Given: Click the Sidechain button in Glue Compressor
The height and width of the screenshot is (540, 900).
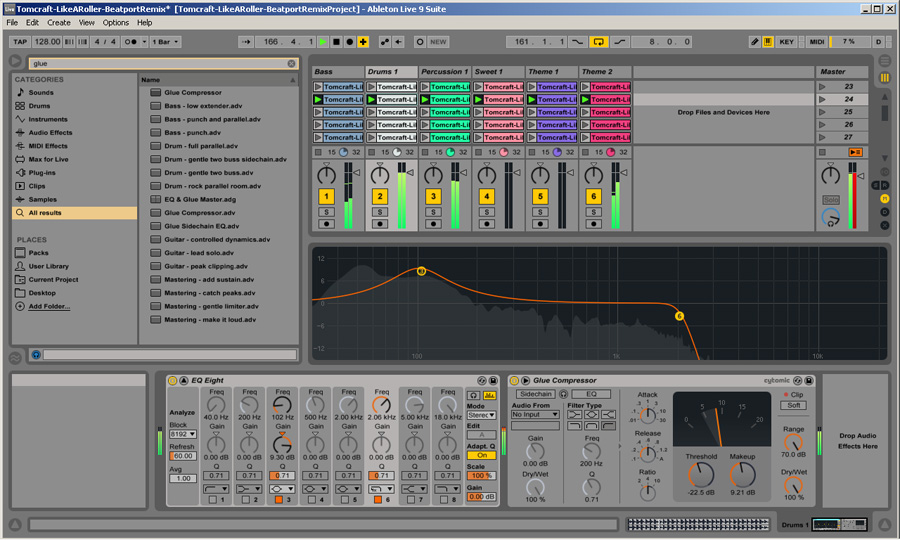Looking at the screenshot, I should tap(535, 394).
